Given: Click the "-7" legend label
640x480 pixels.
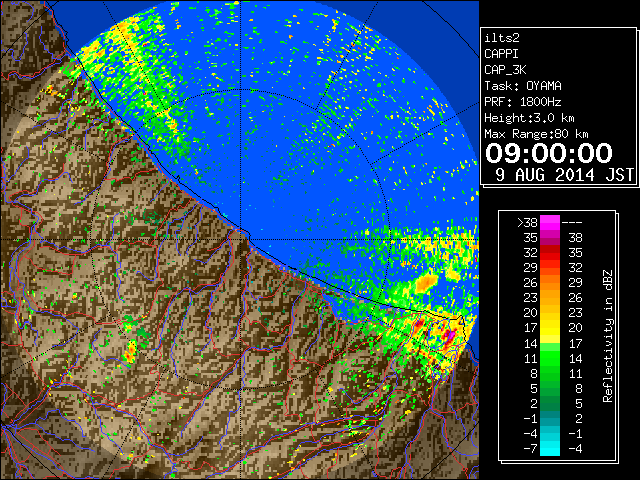Looking at the screenshot, I should pyautogui.click(x=530, y=449).
